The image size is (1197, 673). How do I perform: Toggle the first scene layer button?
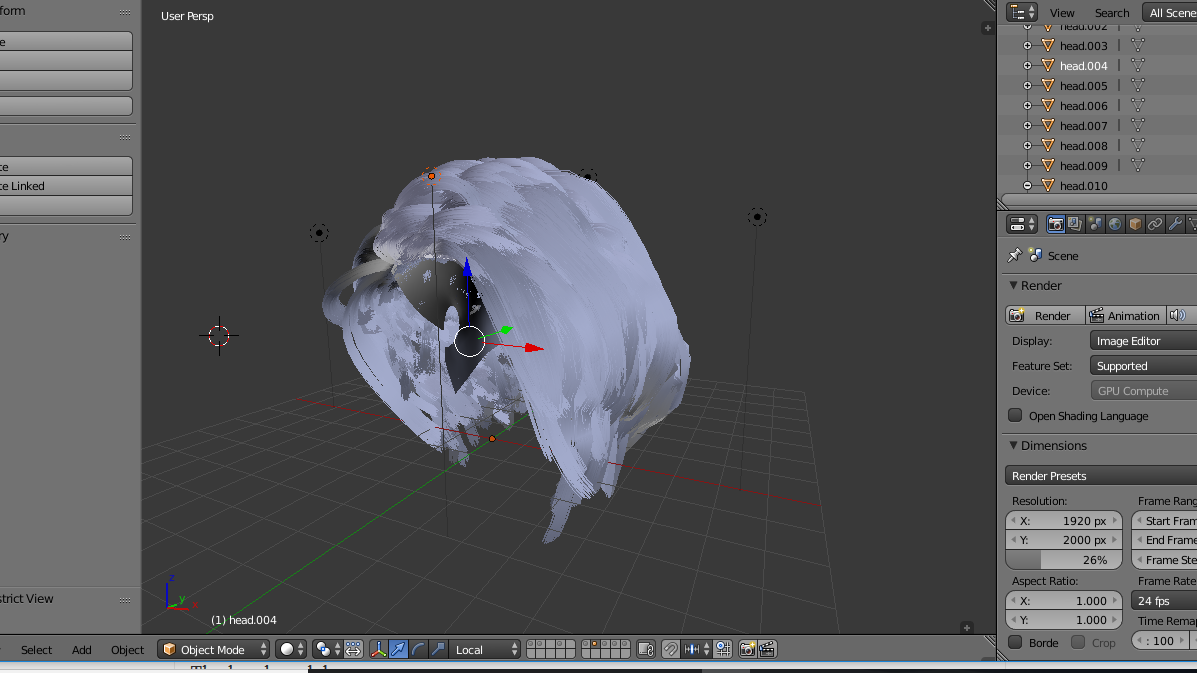532,645
